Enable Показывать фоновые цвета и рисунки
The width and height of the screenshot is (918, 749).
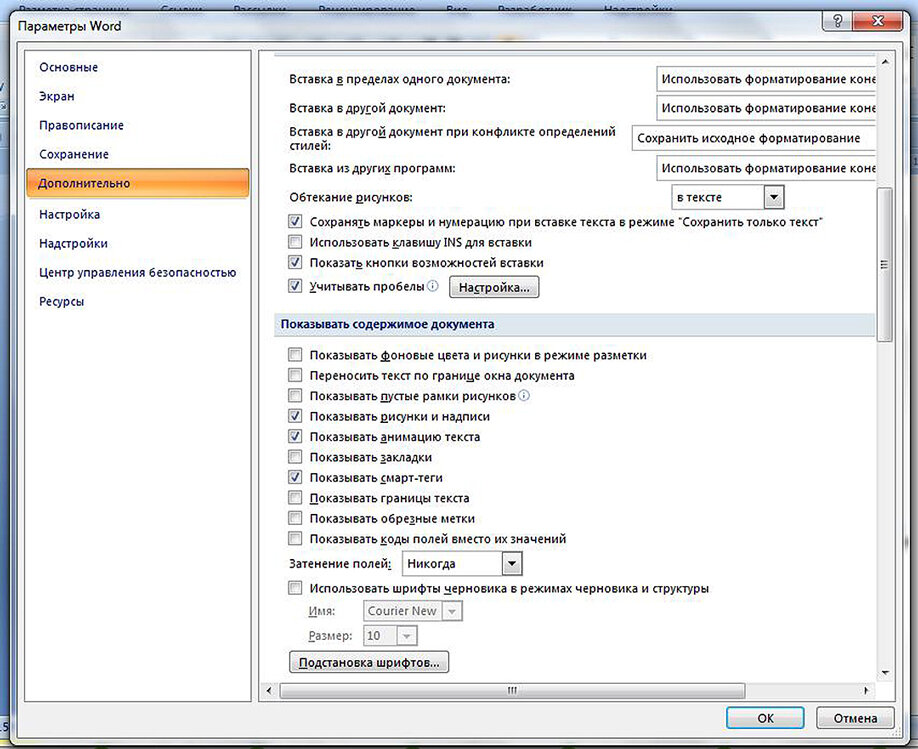(x=295, y=355)
